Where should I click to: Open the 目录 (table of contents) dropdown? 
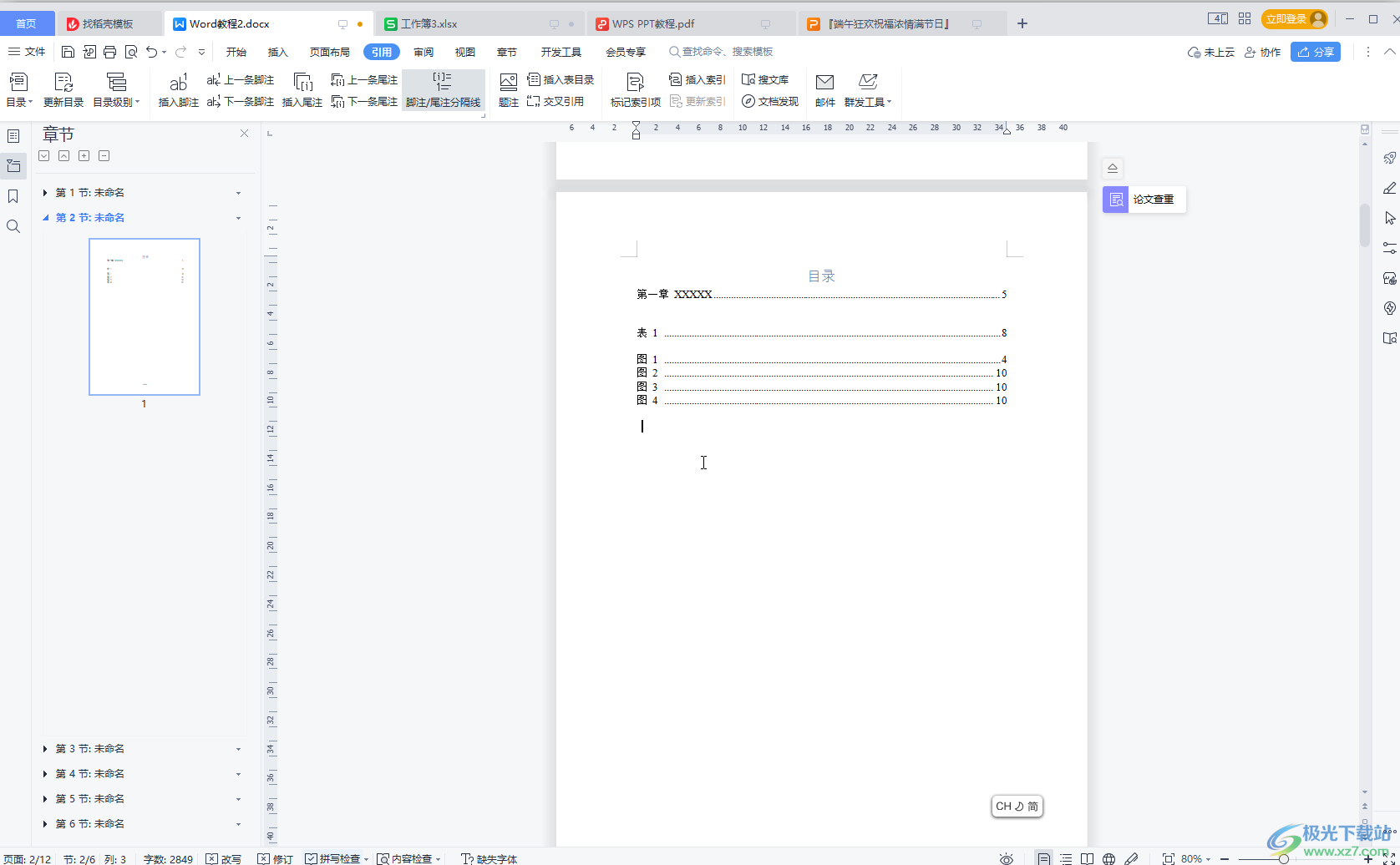click(x=19, y=90)
